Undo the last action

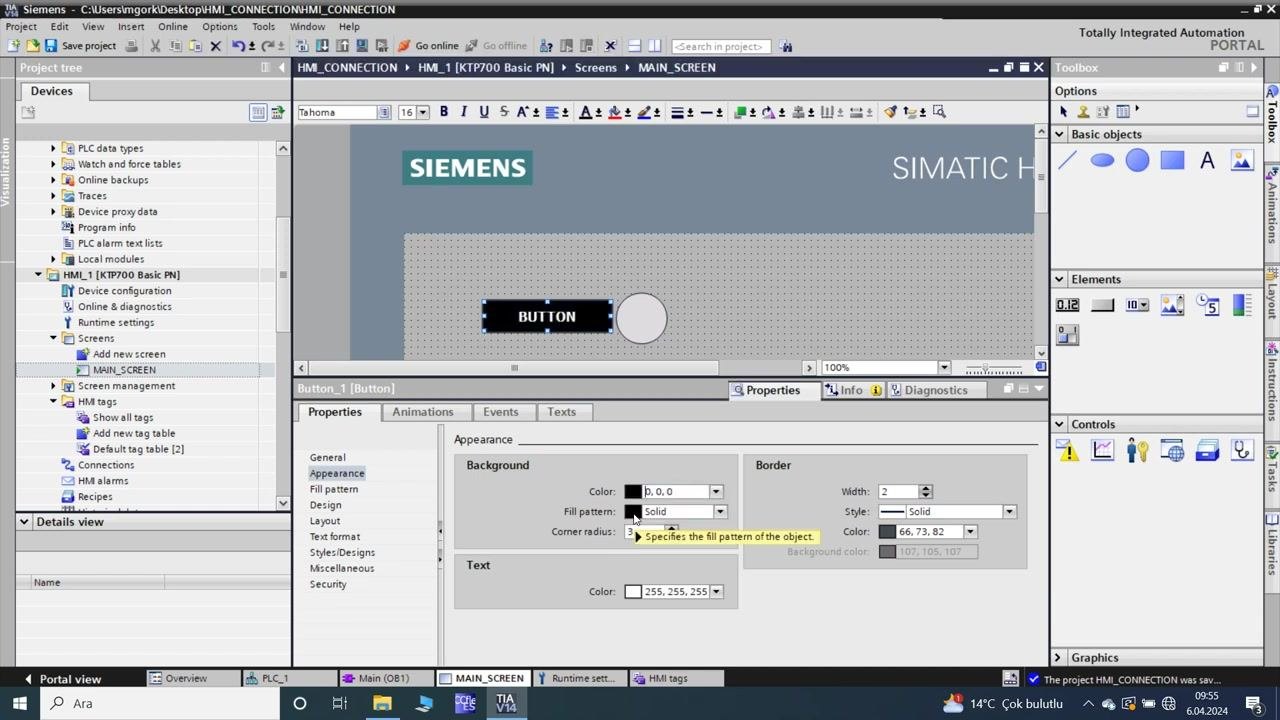[237, 46]
